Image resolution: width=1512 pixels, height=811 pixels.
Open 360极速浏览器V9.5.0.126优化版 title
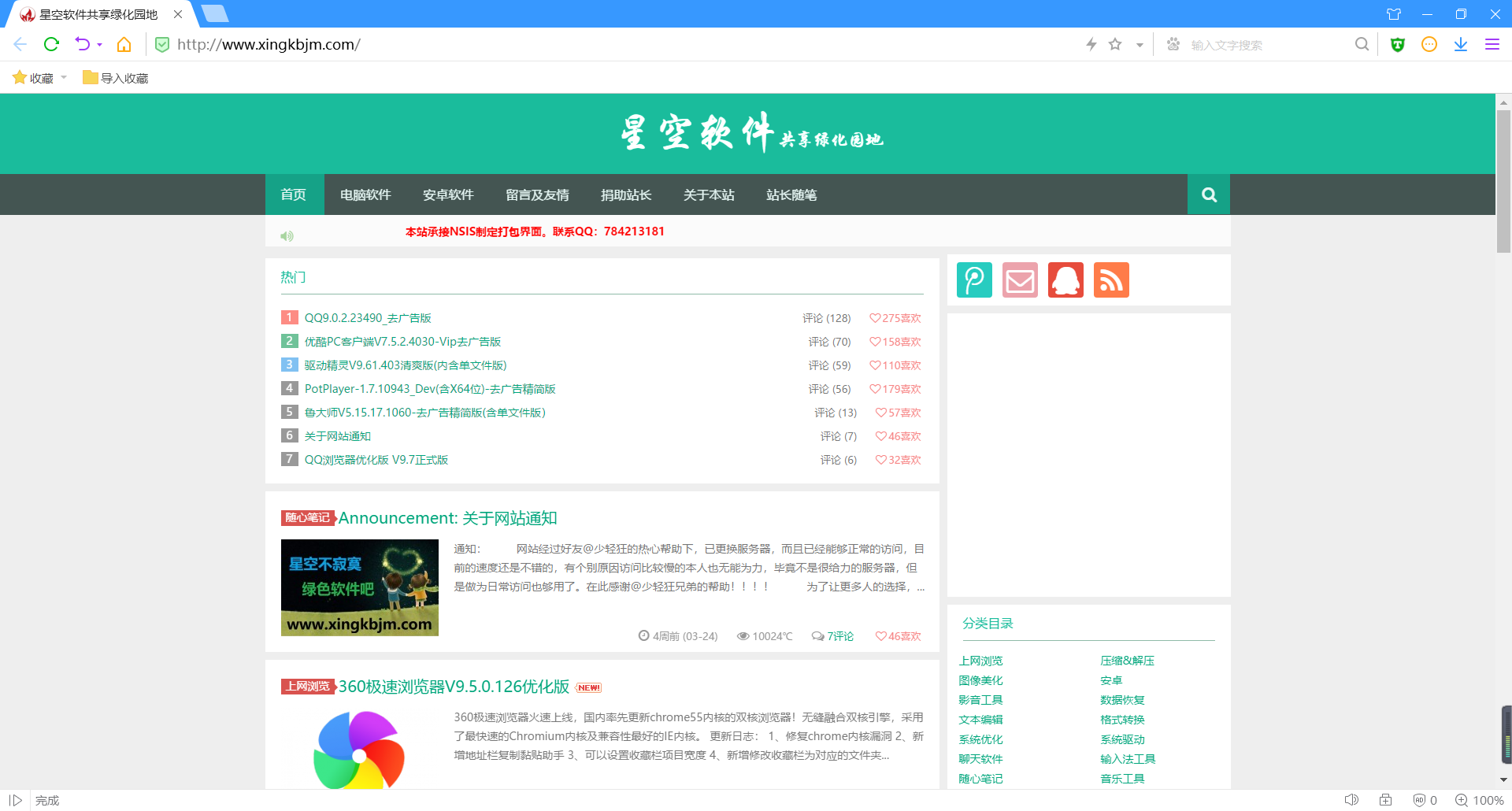[x=454, y=687]
